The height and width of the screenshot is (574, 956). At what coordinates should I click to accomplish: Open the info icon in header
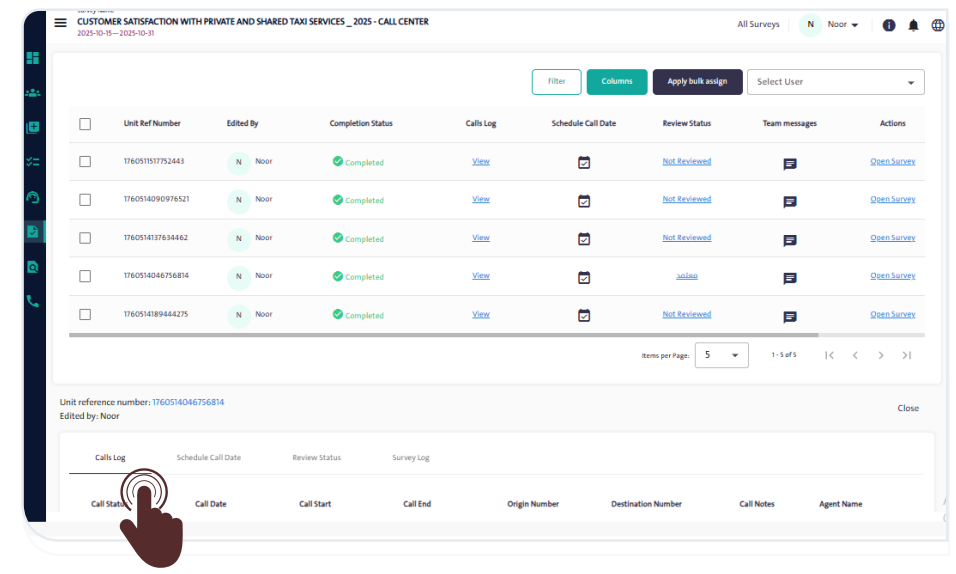tap(889, 25)
